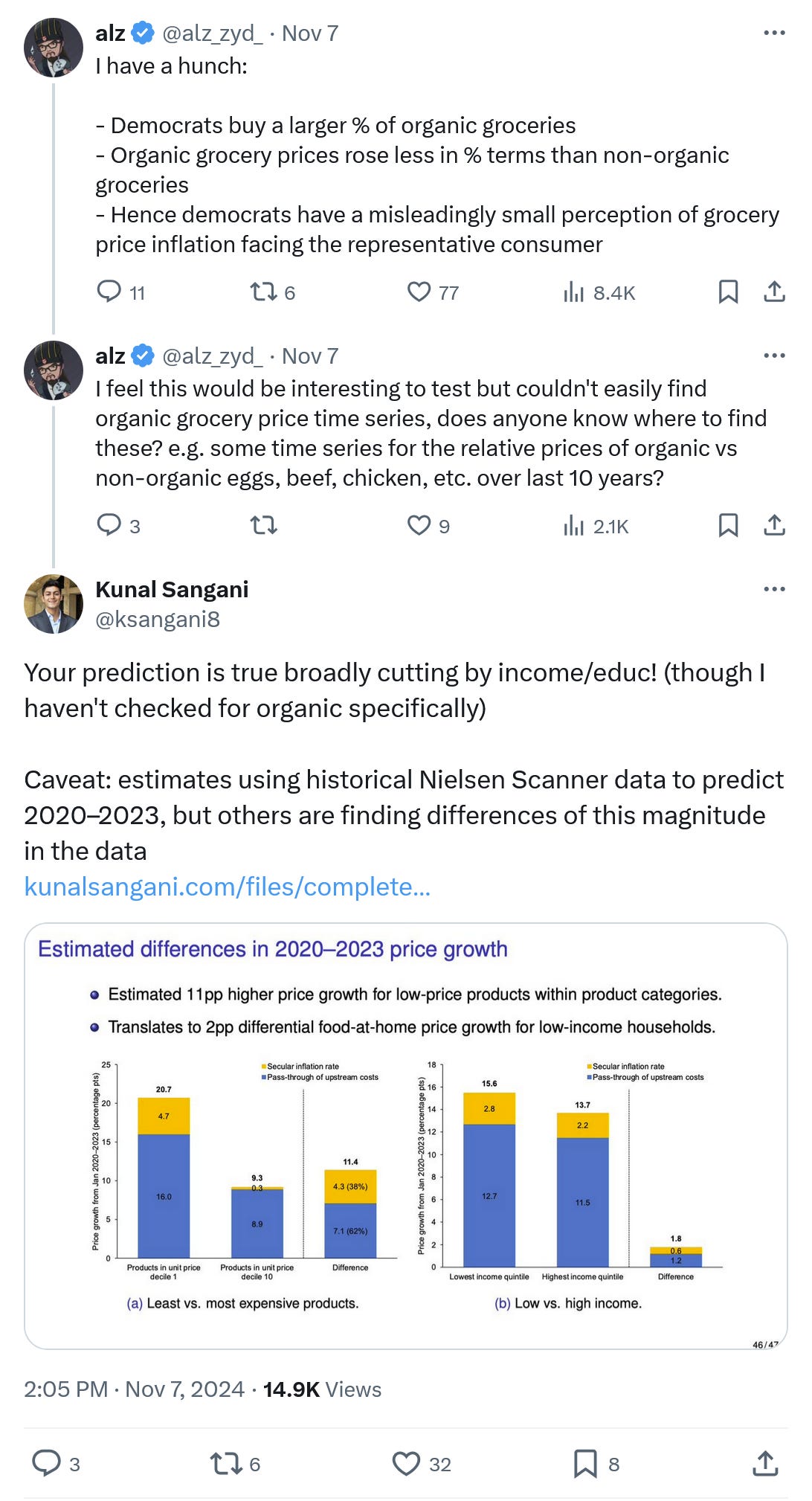Reply to alz's first hunch tweet

coord(109,292)
